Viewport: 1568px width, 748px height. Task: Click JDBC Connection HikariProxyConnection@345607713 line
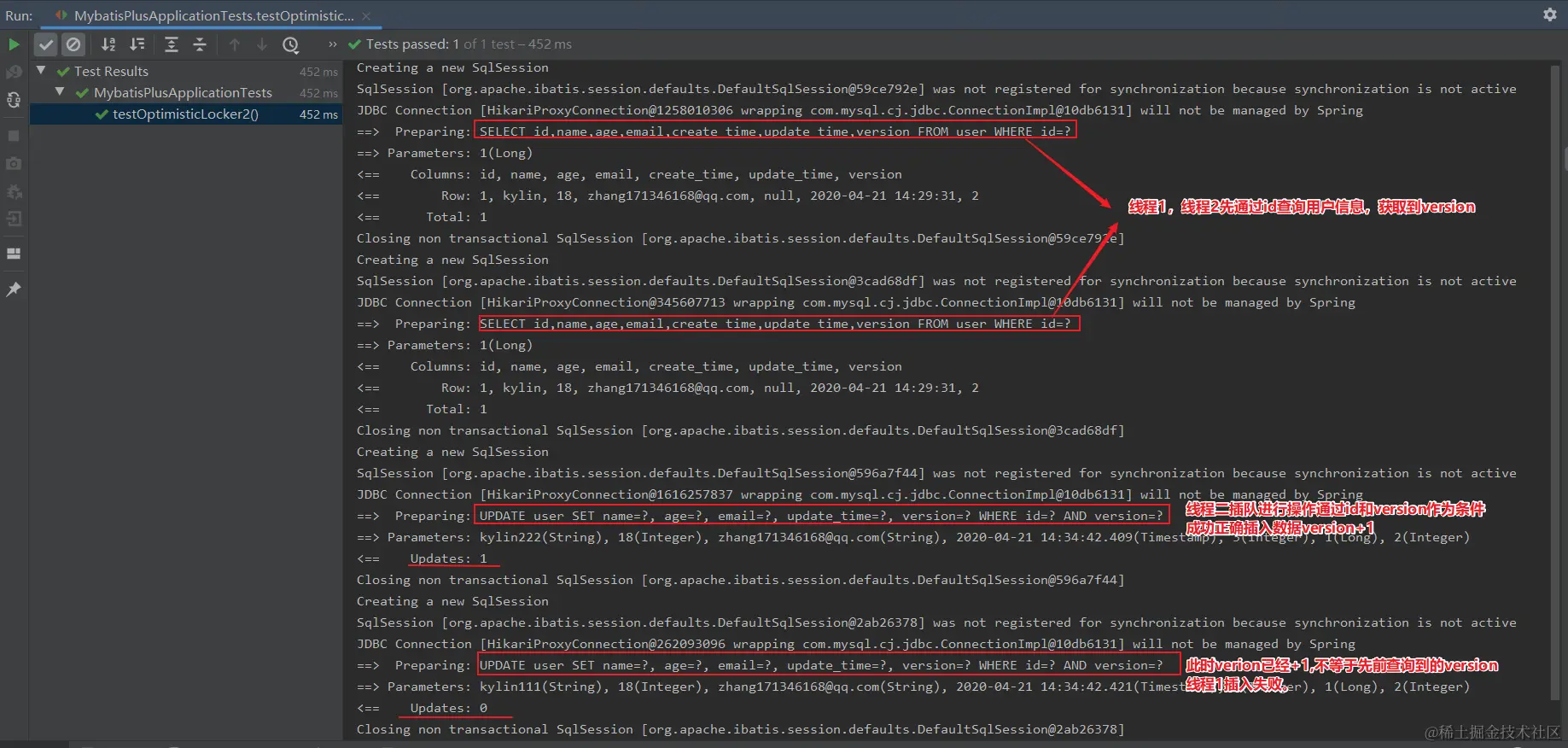(x=856, y=302)
